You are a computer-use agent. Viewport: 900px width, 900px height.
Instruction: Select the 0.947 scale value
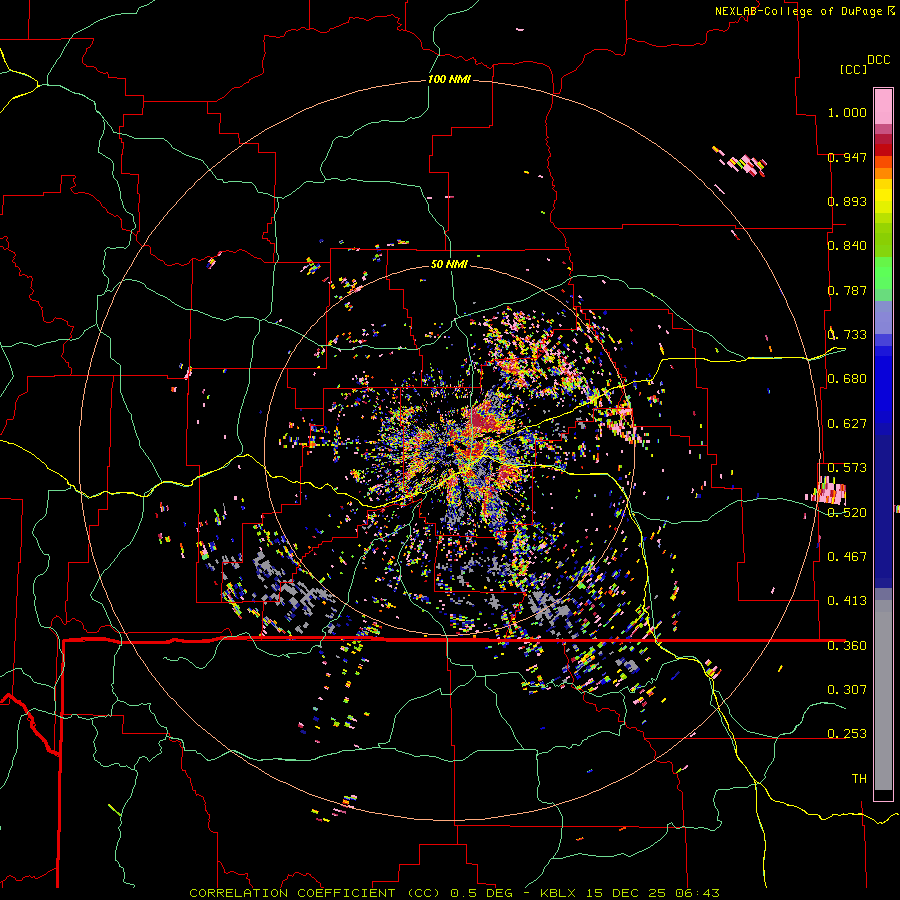click(x=847, y=157)
